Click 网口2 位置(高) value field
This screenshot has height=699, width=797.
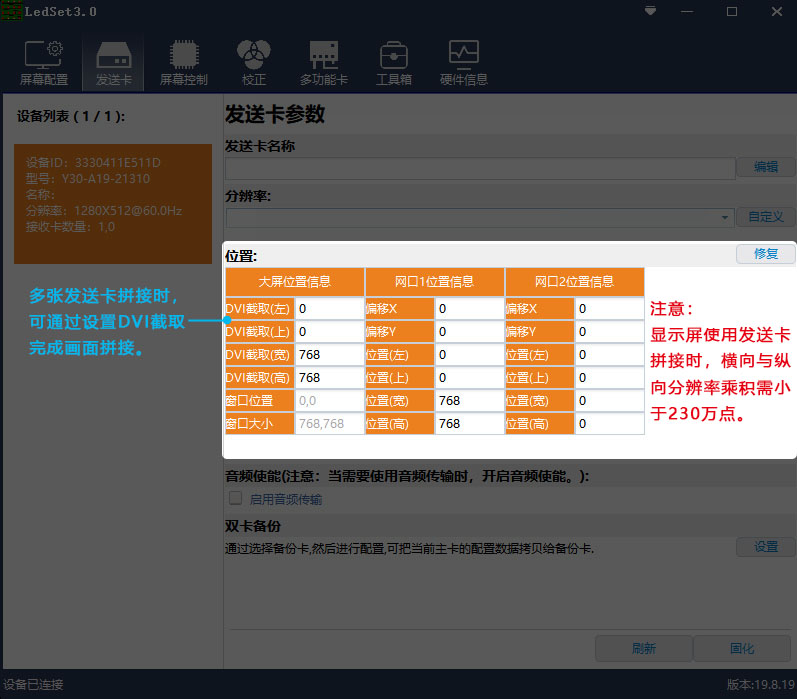(x=609, y=424)
